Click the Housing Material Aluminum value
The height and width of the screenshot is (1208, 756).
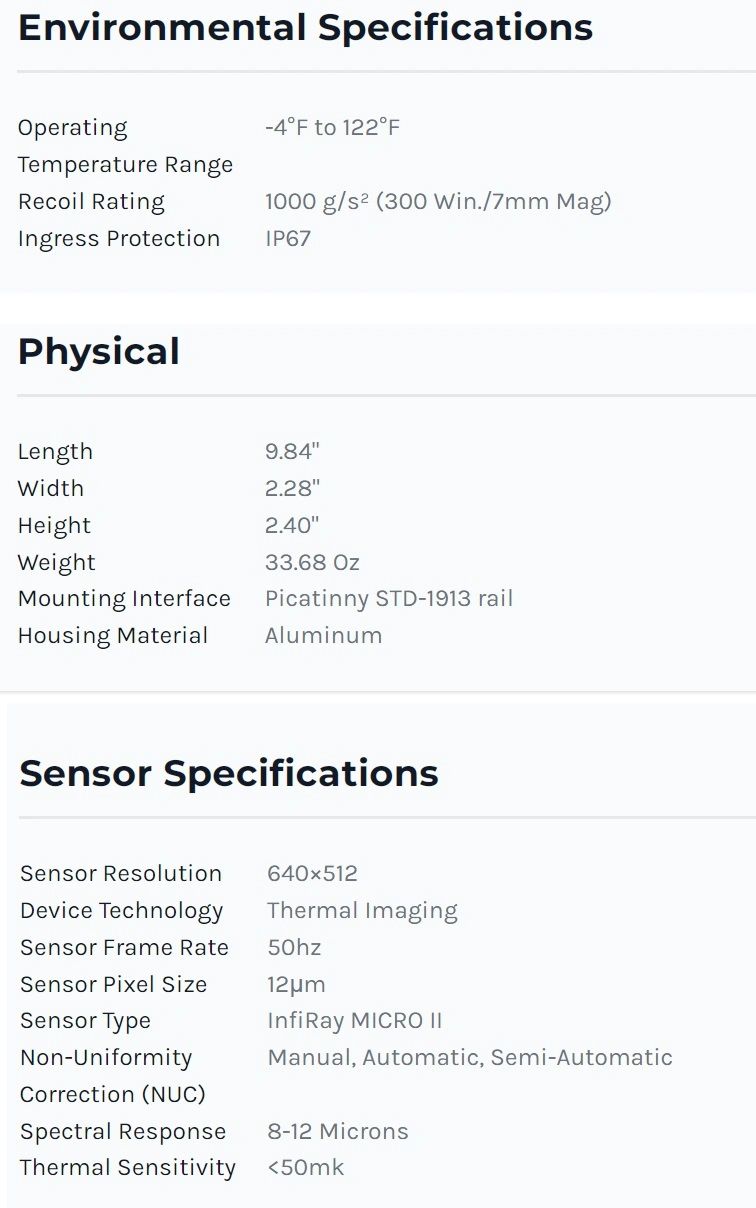(323, 635)
